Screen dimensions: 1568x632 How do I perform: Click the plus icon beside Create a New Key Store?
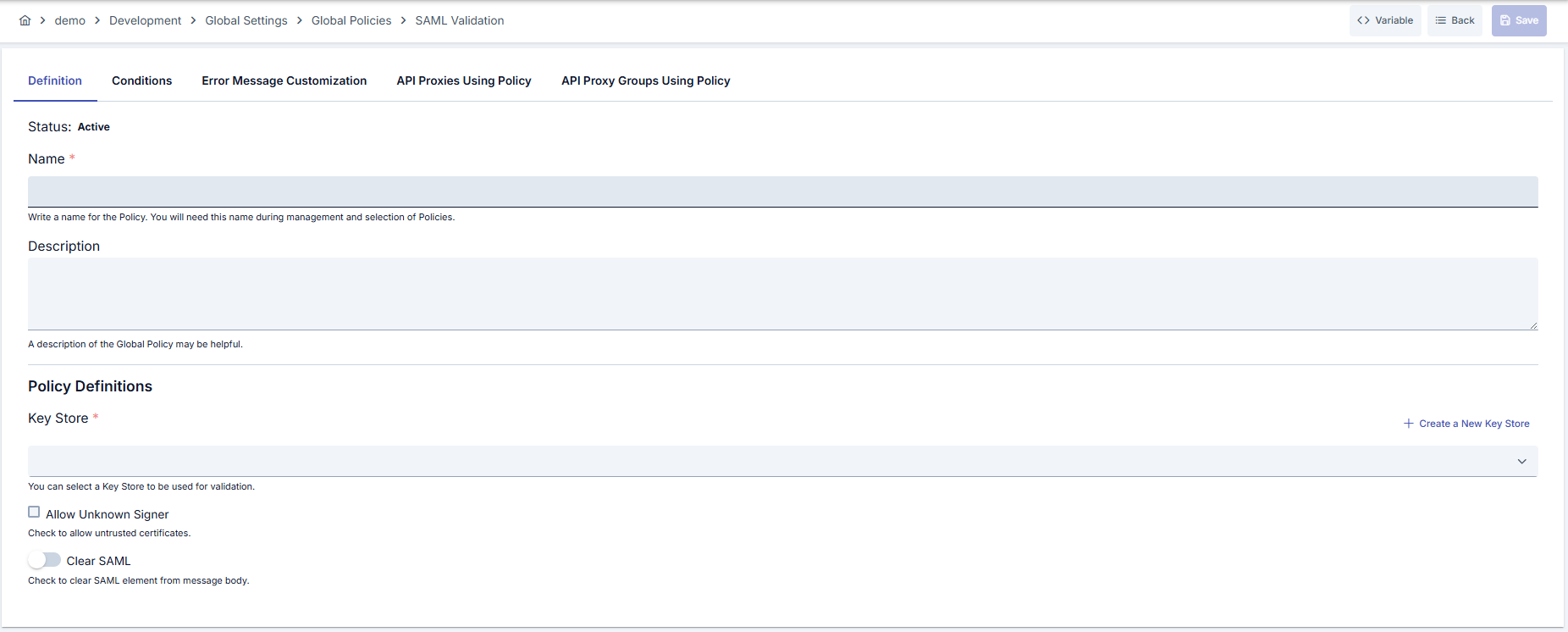[1409, 424]
